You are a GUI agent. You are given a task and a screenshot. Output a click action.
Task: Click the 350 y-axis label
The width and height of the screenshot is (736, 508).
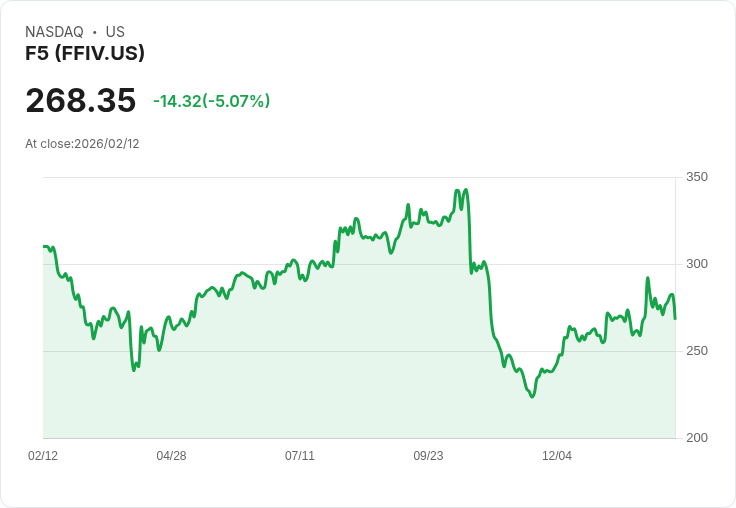[x=697, y=177]
